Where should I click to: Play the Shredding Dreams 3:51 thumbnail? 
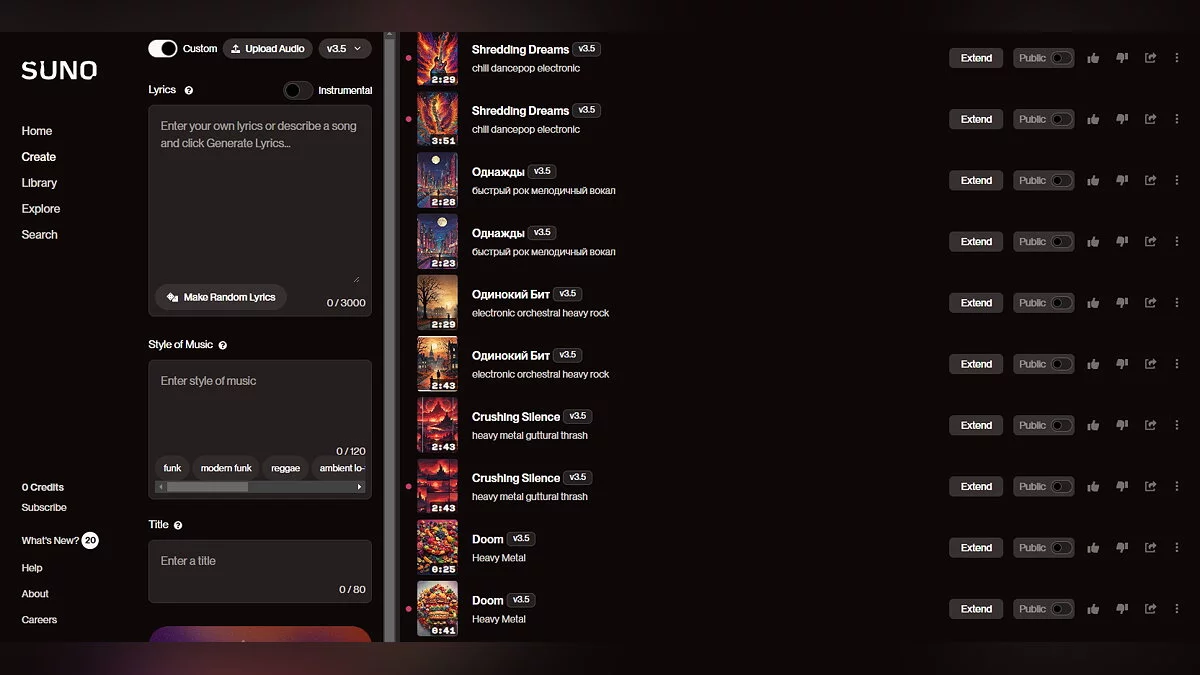pyautogui.click(x=437, y=119)
